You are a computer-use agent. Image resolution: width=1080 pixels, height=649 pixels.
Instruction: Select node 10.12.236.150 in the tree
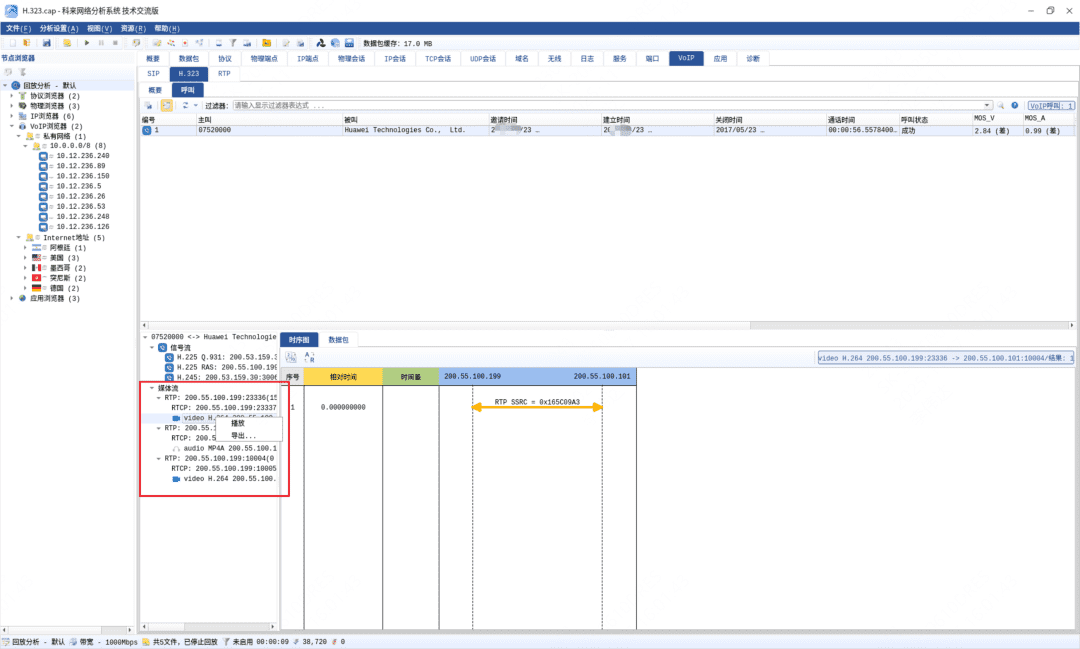82,176
